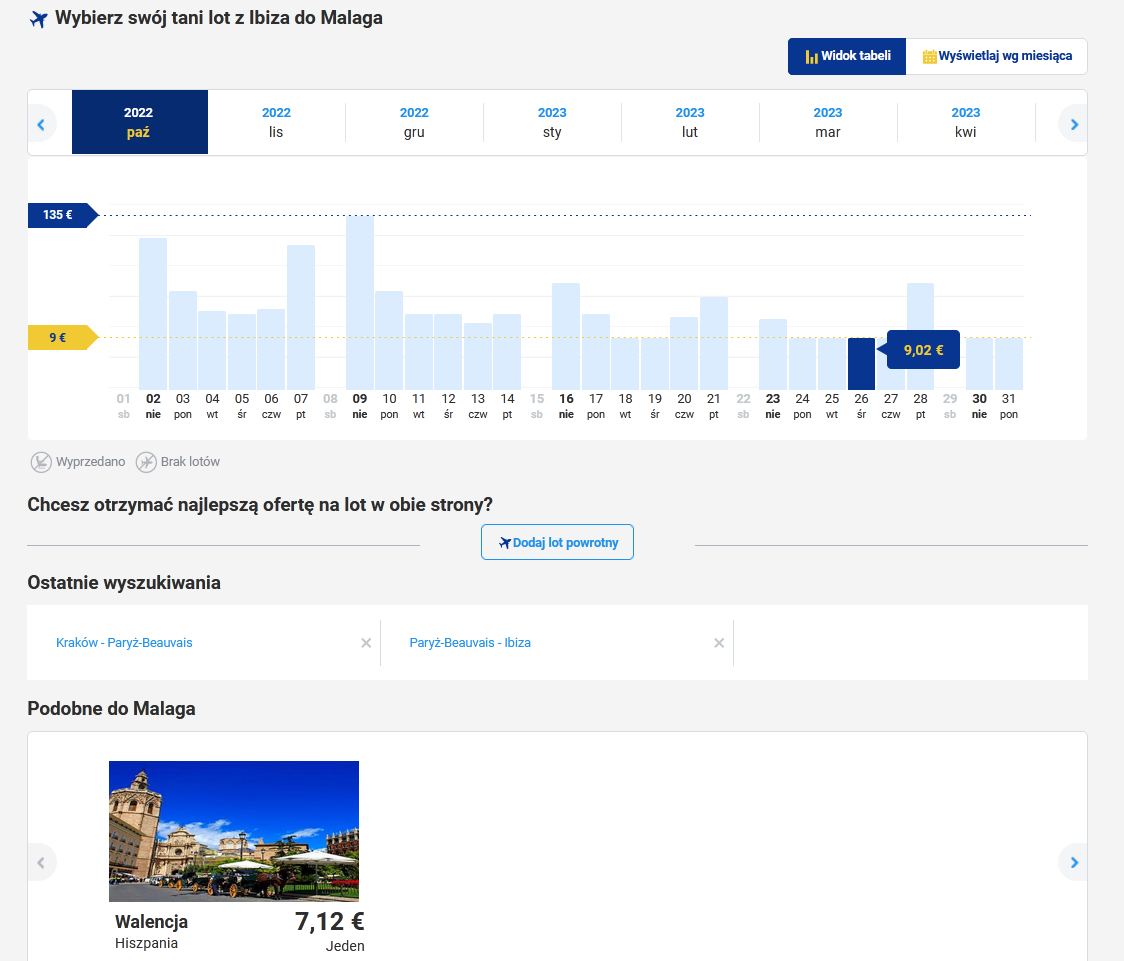Open the Walencja destination photo
1124x961 pixels.
[234, 831]
